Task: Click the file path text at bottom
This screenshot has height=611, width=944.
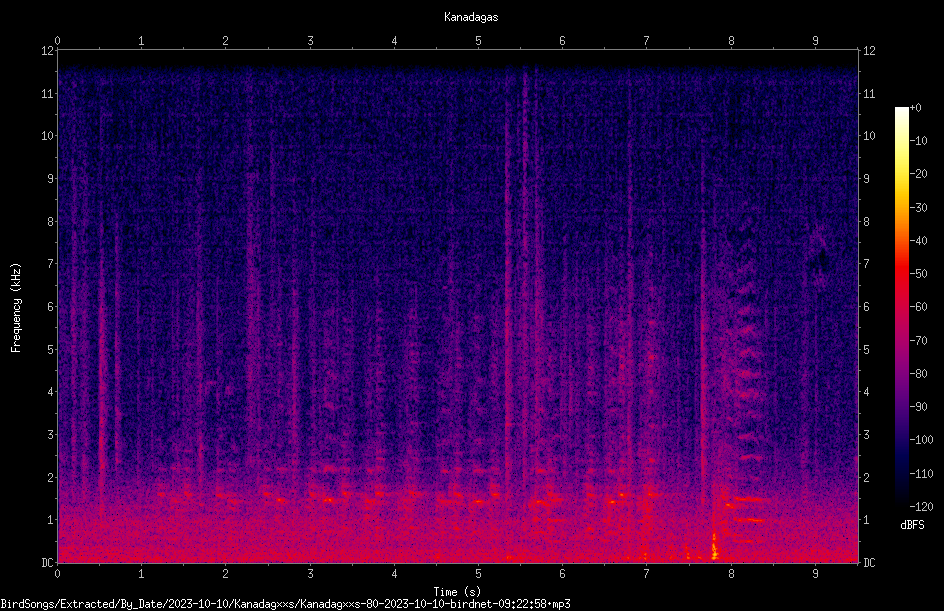Action: pos(285,604)
